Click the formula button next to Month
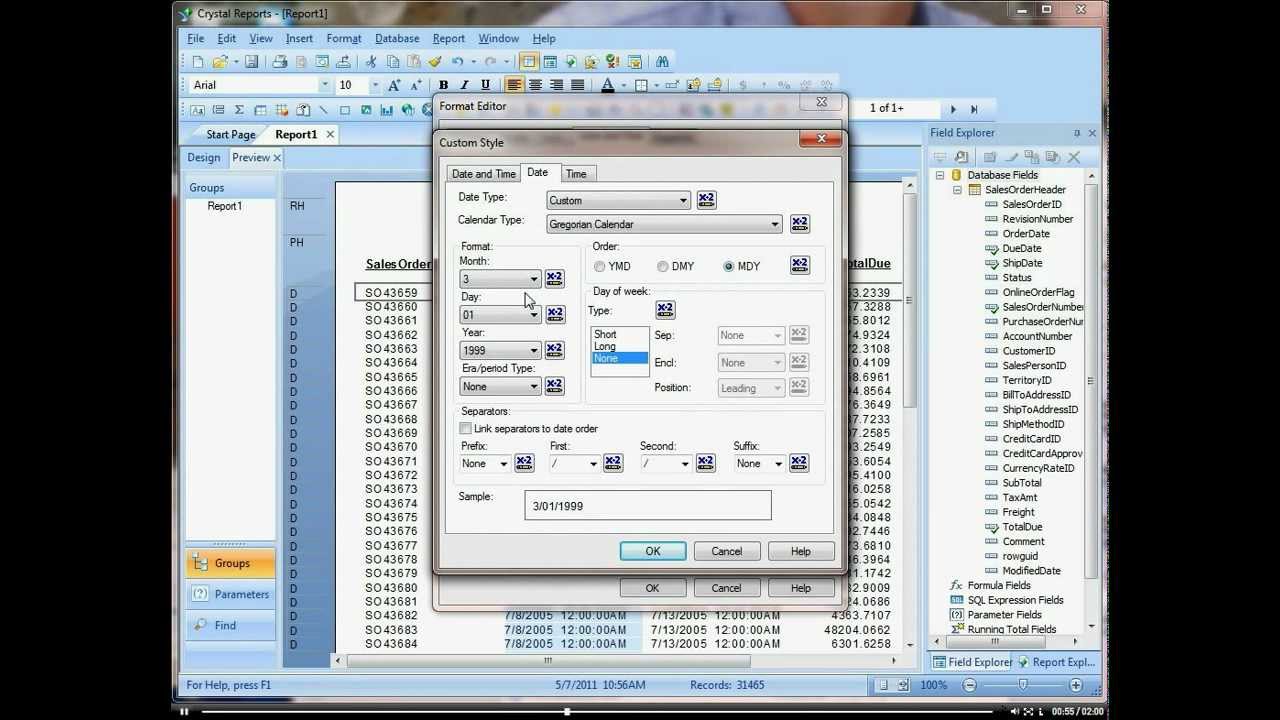The image size is (1280, 720). (x=554, y=279)
